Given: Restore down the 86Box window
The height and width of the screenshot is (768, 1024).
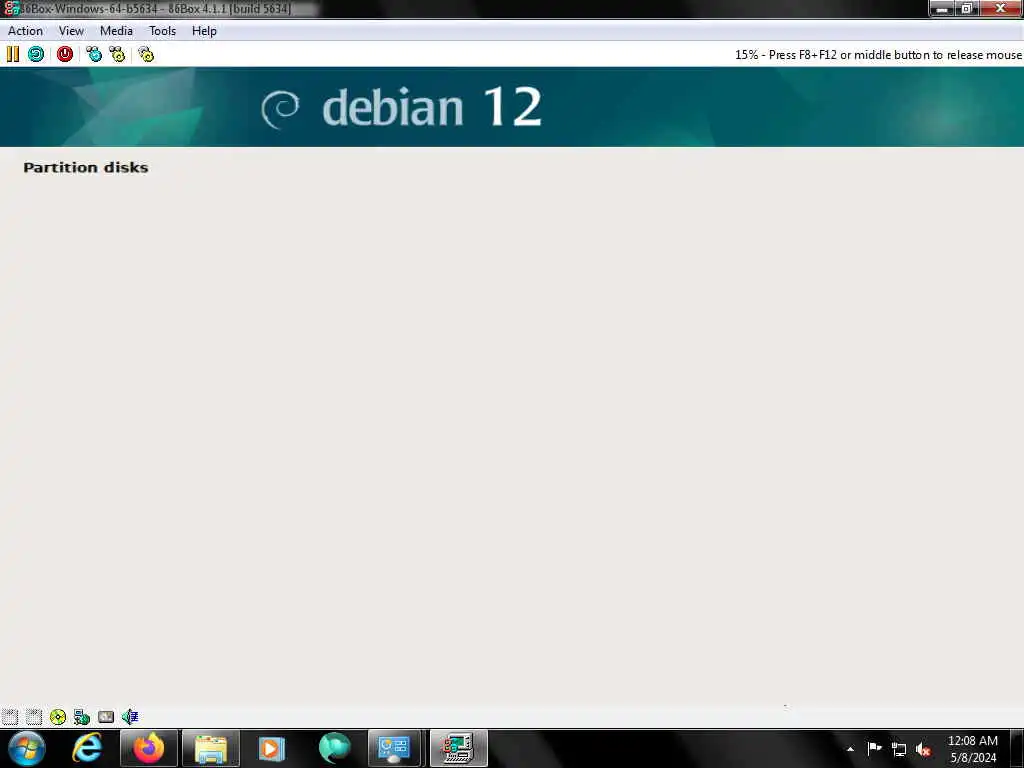Looking at the screenshot, I should 967,8.
